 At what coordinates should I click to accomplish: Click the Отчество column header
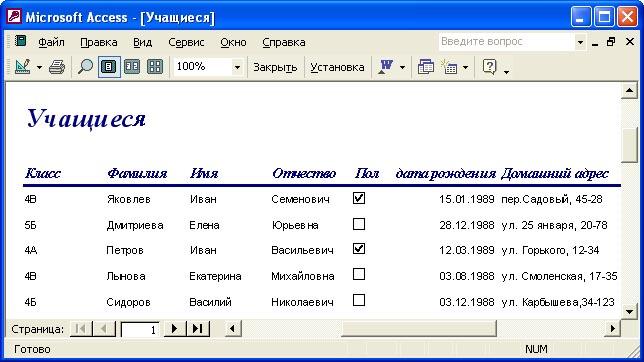point(304,173)
